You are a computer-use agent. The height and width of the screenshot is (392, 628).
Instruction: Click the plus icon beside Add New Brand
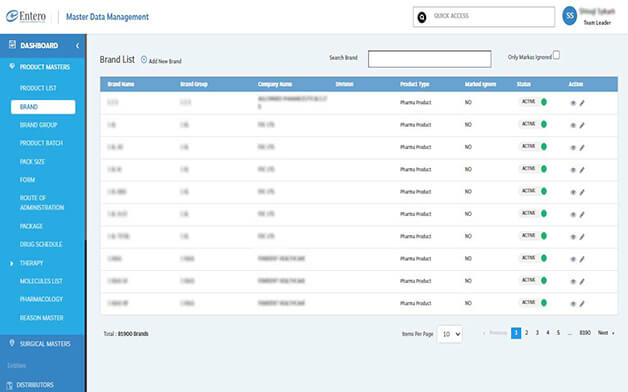point(144,60)
